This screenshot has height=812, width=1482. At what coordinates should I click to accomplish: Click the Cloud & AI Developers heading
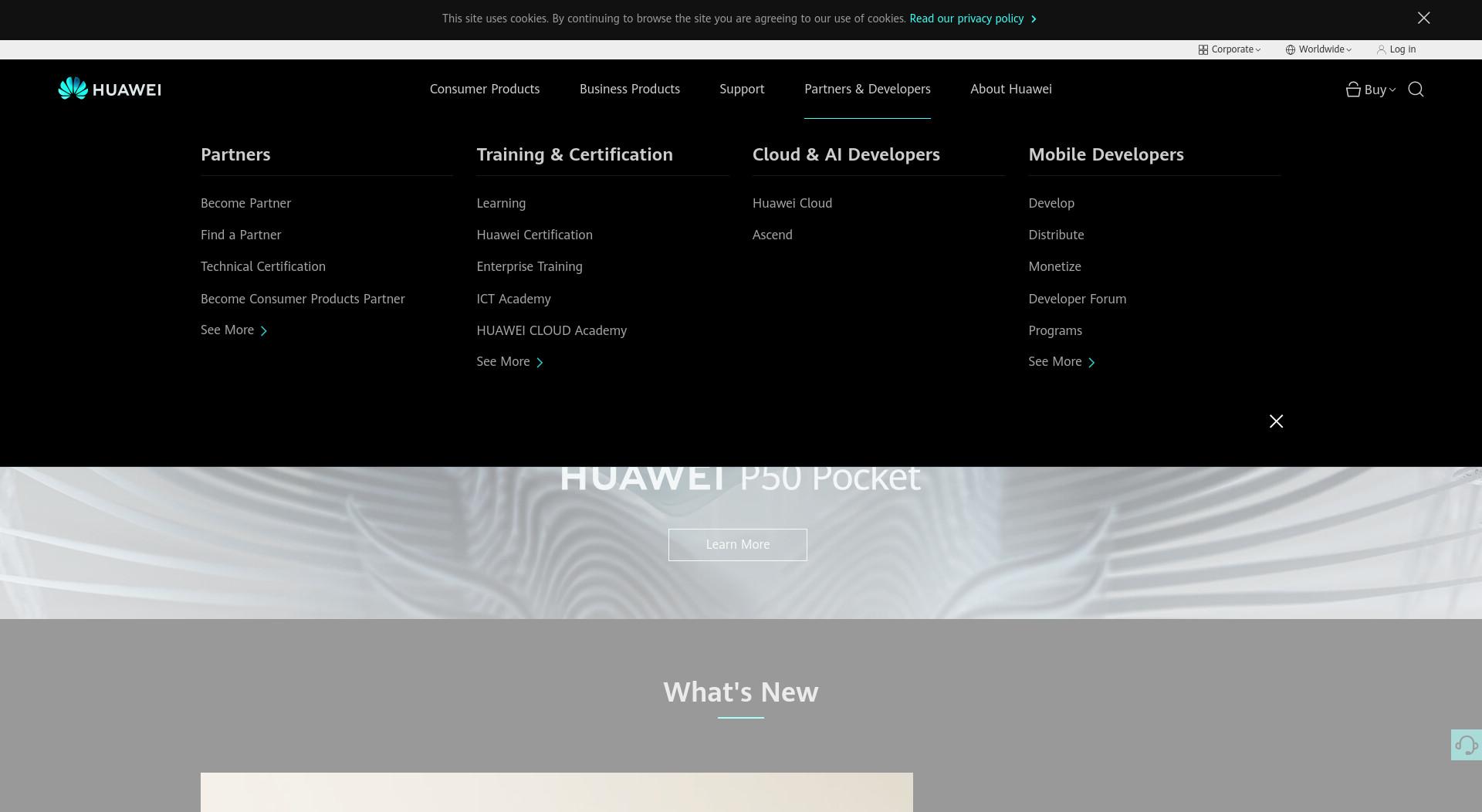click(x=846, y=154)
